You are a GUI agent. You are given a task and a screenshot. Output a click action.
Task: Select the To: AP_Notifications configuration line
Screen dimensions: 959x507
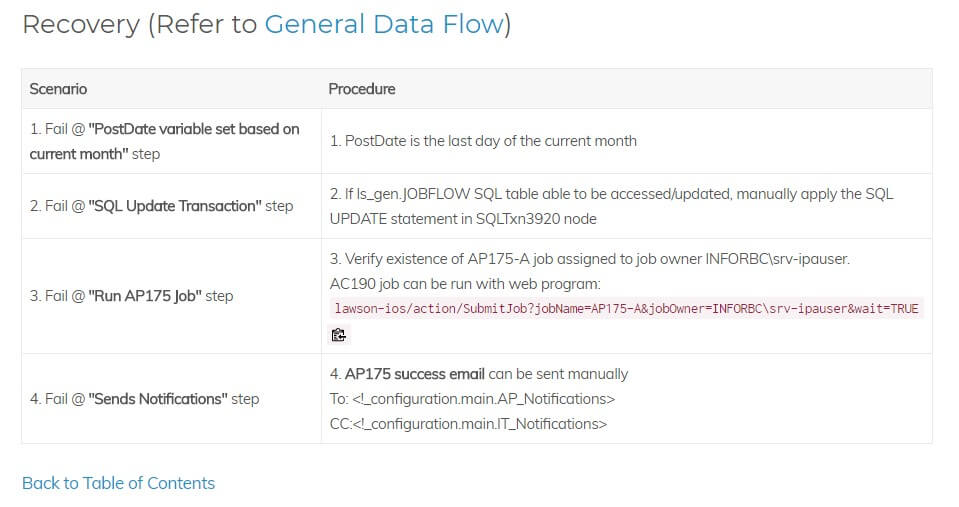(472, 399)
